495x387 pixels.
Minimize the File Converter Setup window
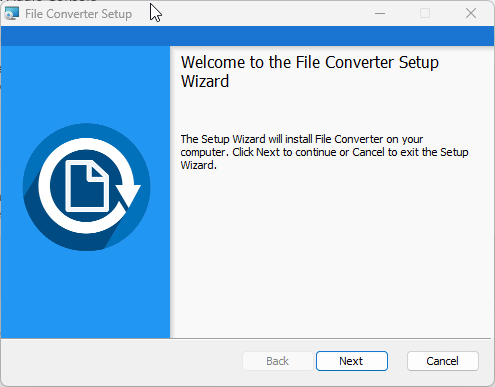(380, 13)
